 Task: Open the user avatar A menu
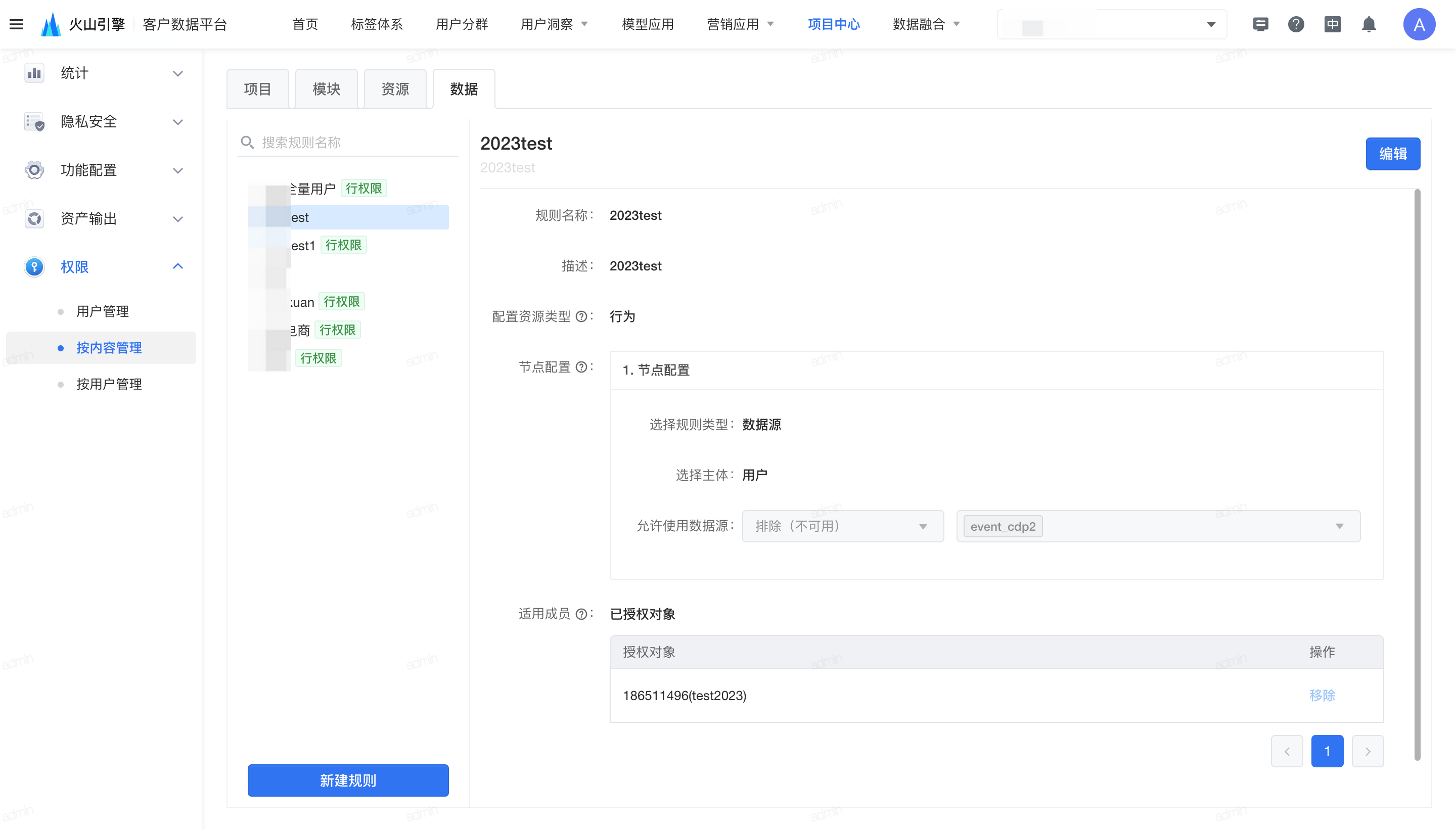1419,24
